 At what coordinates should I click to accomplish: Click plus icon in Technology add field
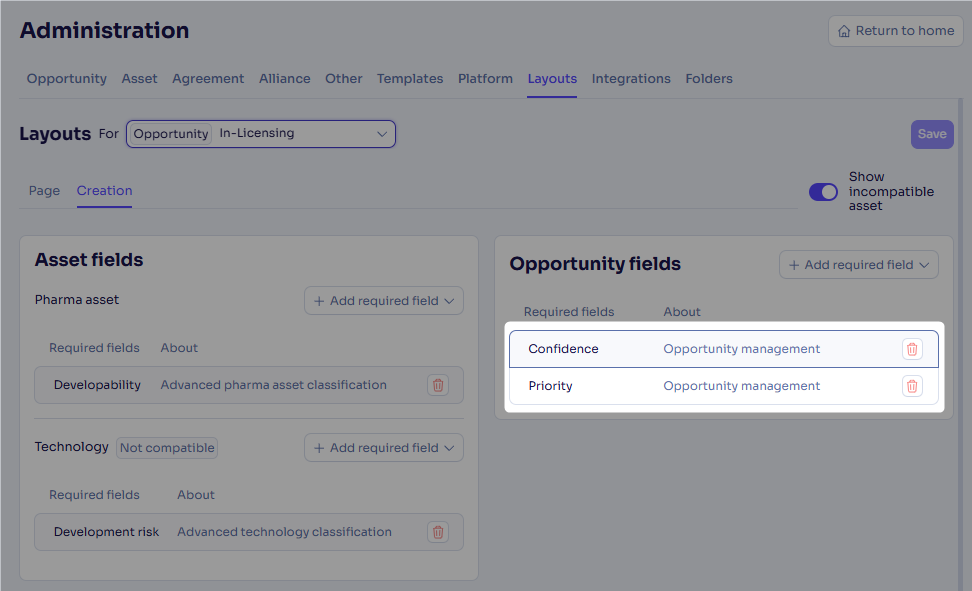pyautogui.click(x=319, y=448)
